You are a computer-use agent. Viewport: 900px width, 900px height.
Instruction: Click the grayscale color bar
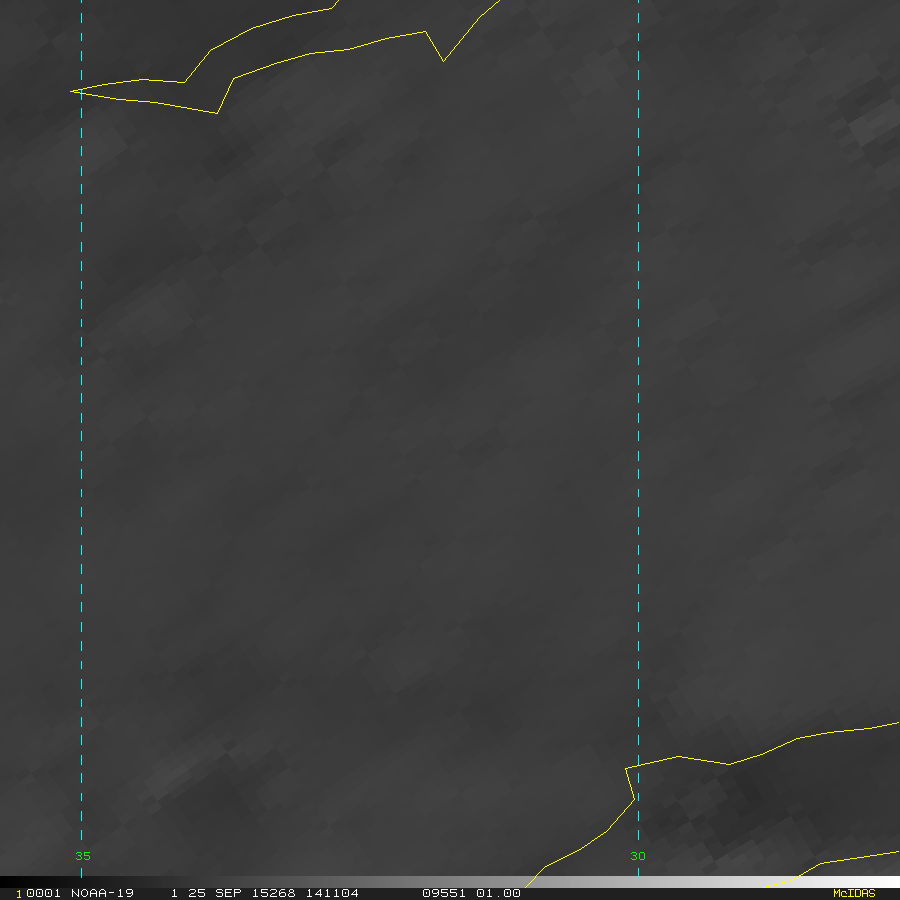[450, 882]
